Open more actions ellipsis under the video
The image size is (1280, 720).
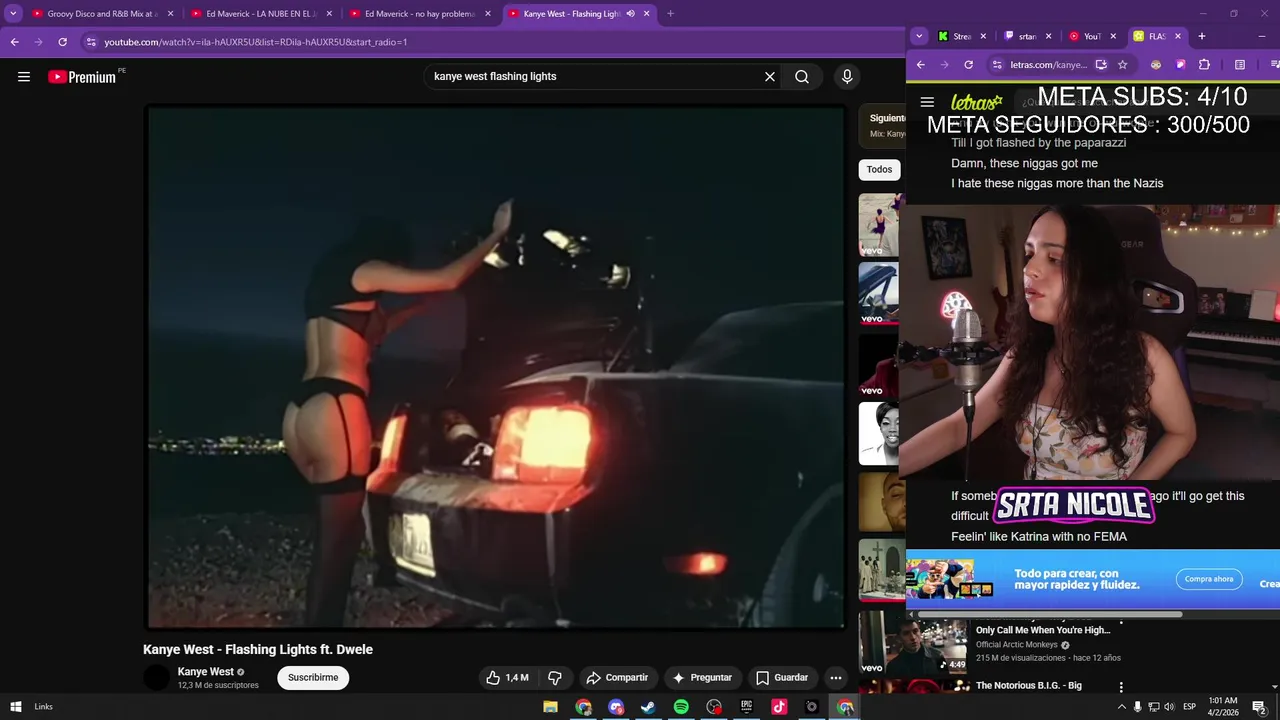pos(836,678)
